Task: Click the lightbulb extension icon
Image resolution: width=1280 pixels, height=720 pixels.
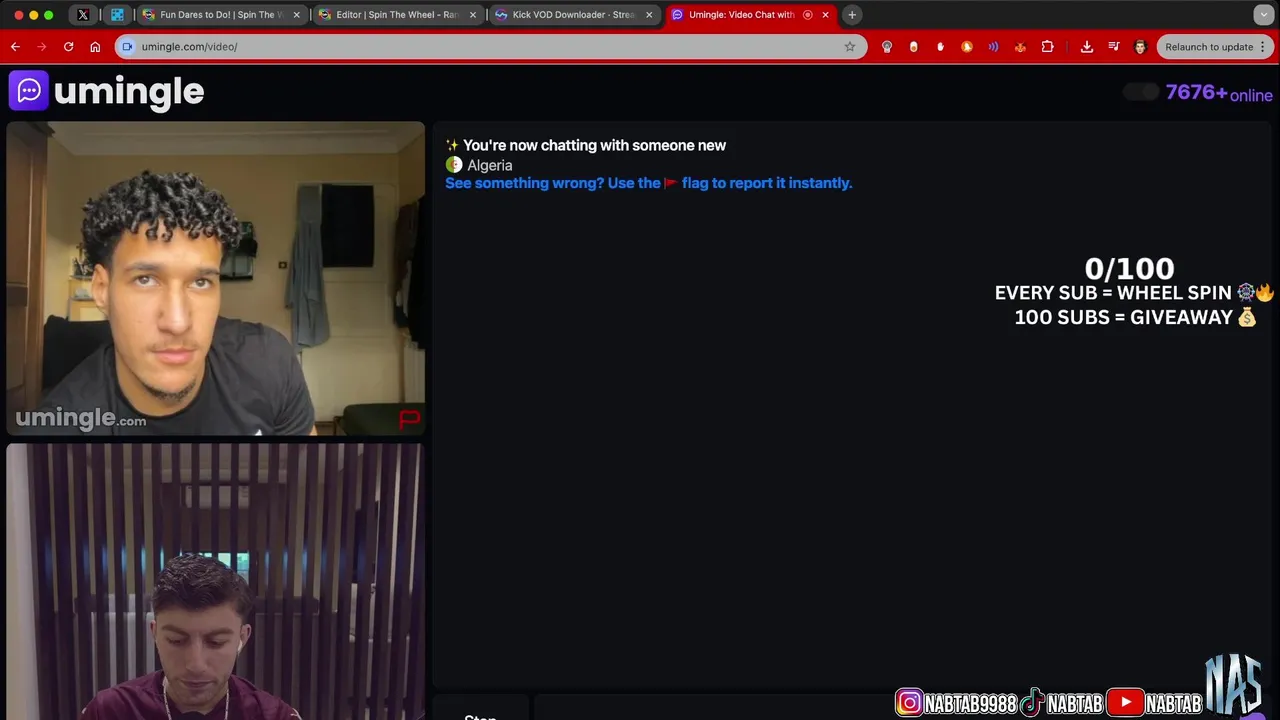Action: [x=886, y=47]
